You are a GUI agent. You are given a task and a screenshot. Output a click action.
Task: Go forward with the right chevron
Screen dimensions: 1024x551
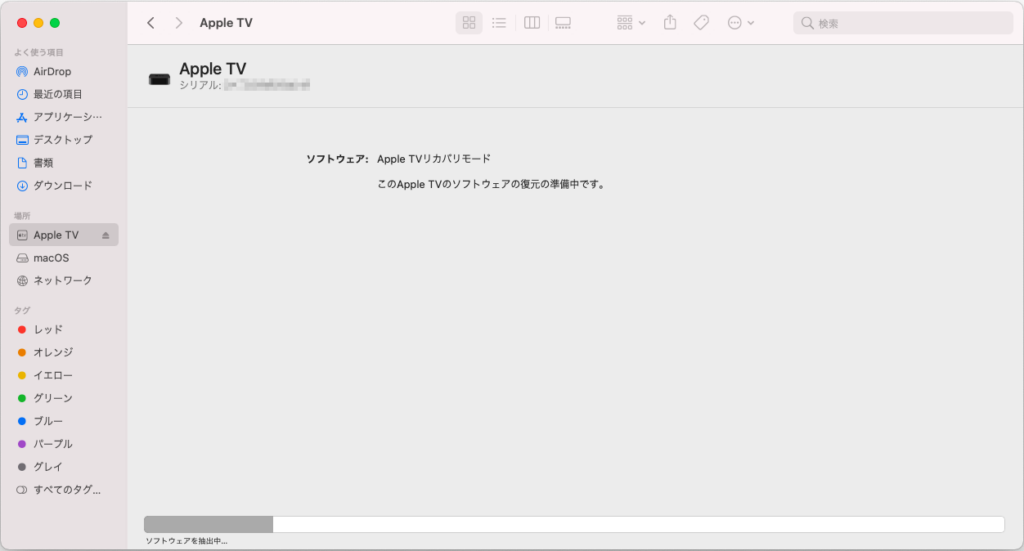coord(179,23)
